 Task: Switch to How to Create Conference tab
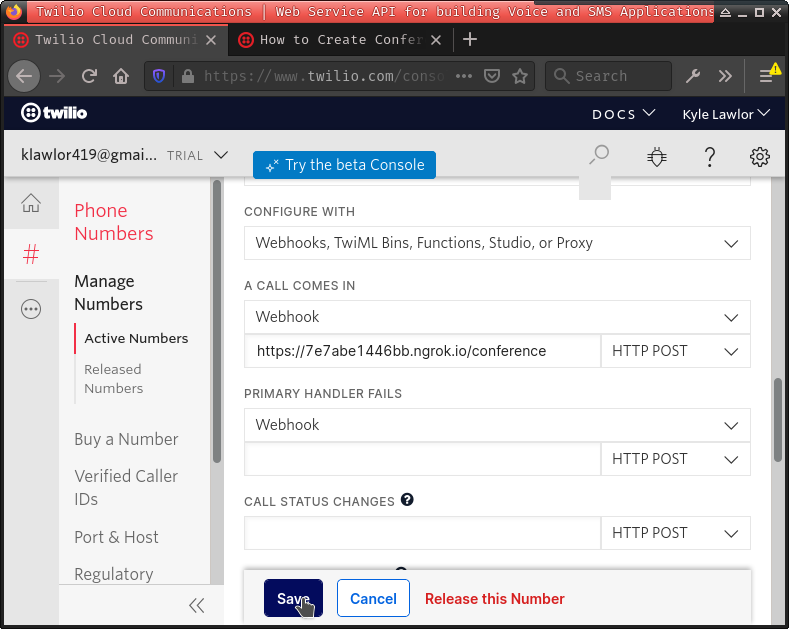(x=341, y=40)
